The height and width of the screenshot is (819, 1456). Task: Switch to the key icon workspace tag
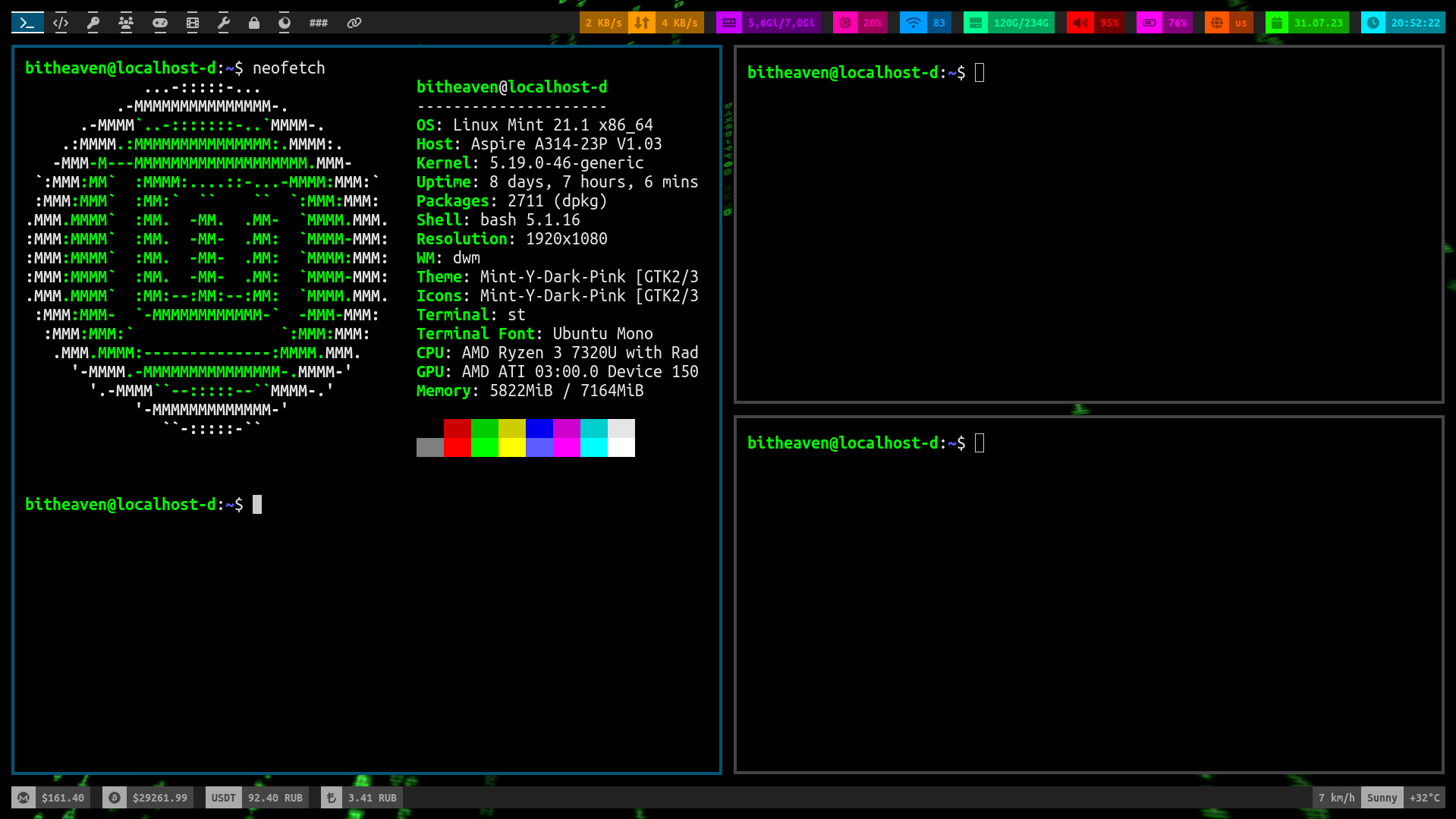click(93, 23)
